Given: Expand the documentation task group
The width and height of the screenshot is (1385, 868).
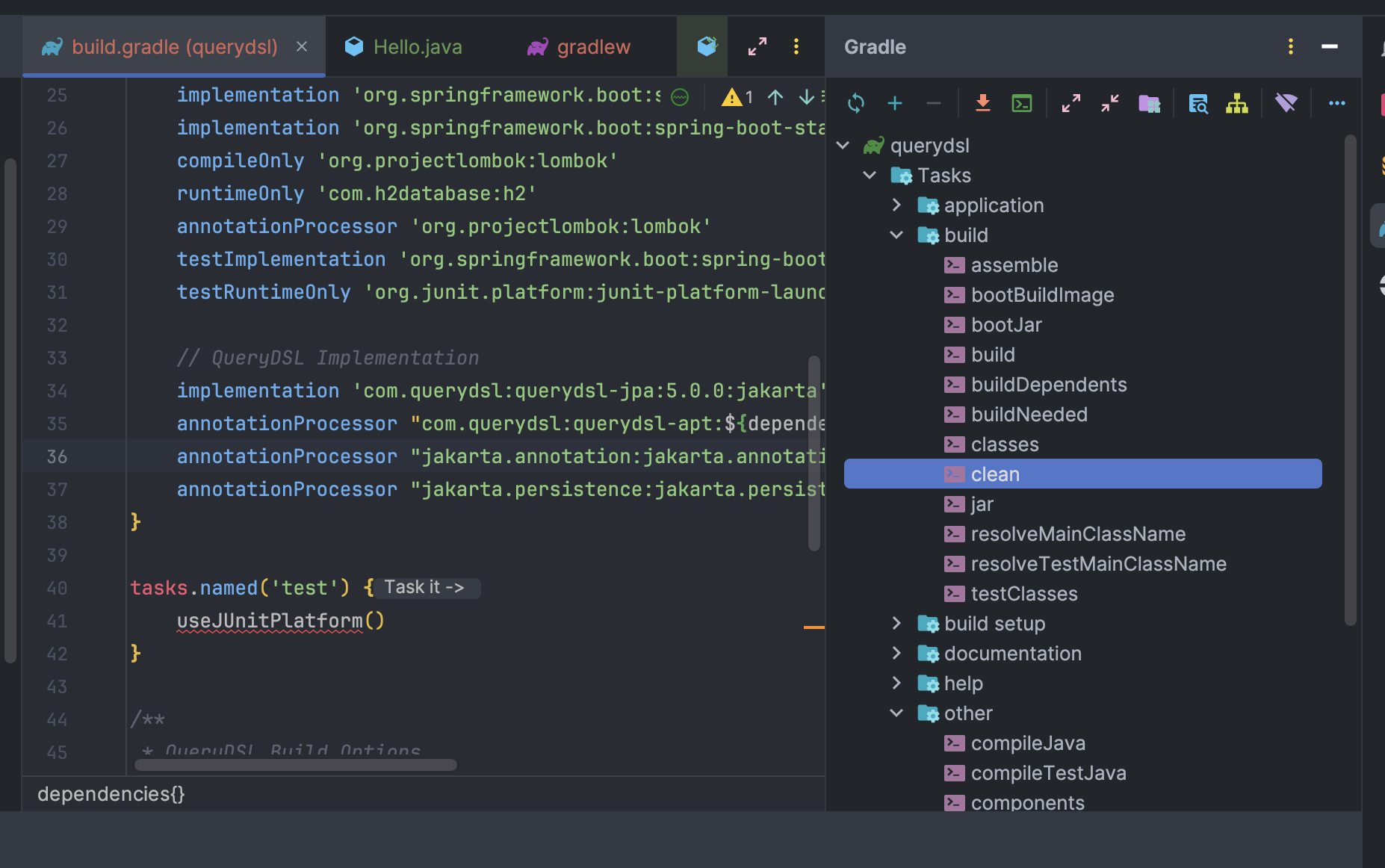Looking at the screenshot, I should [x=896, y=653].
